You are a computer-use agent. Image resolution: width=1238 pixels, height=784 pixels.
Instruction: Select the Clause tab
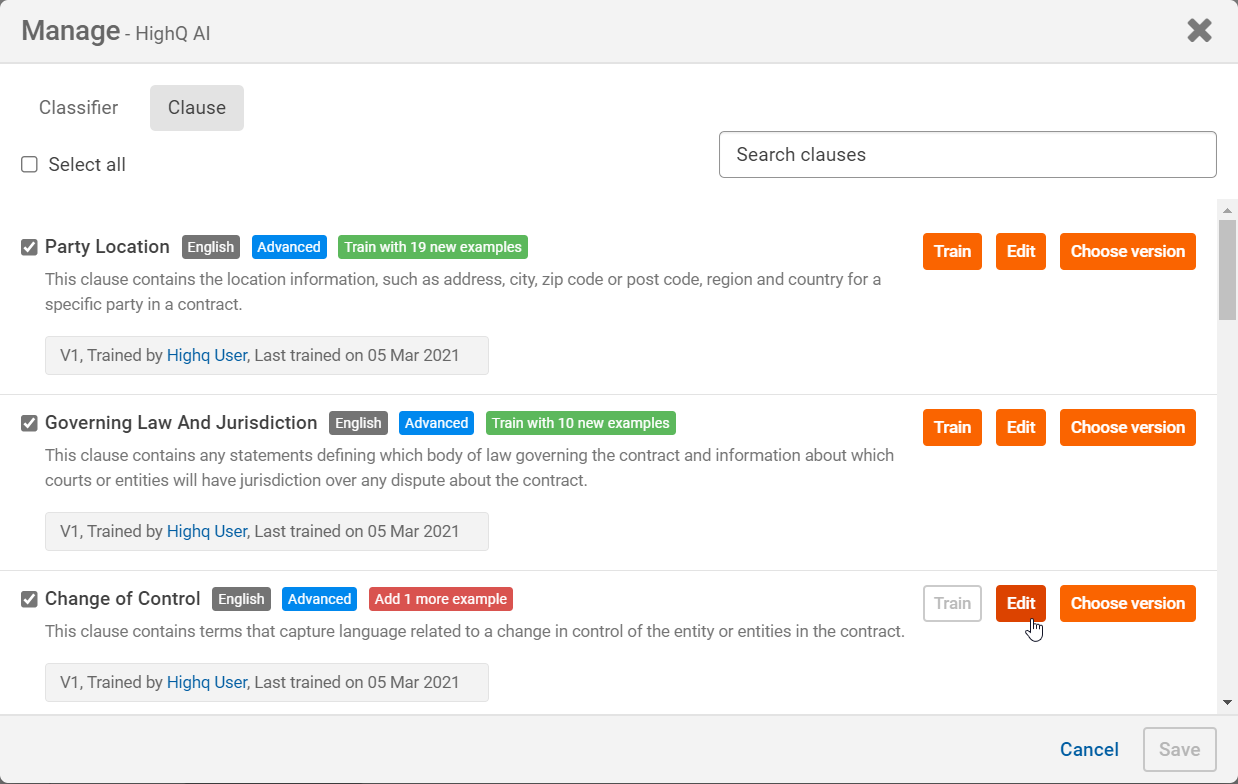point(196,108)
